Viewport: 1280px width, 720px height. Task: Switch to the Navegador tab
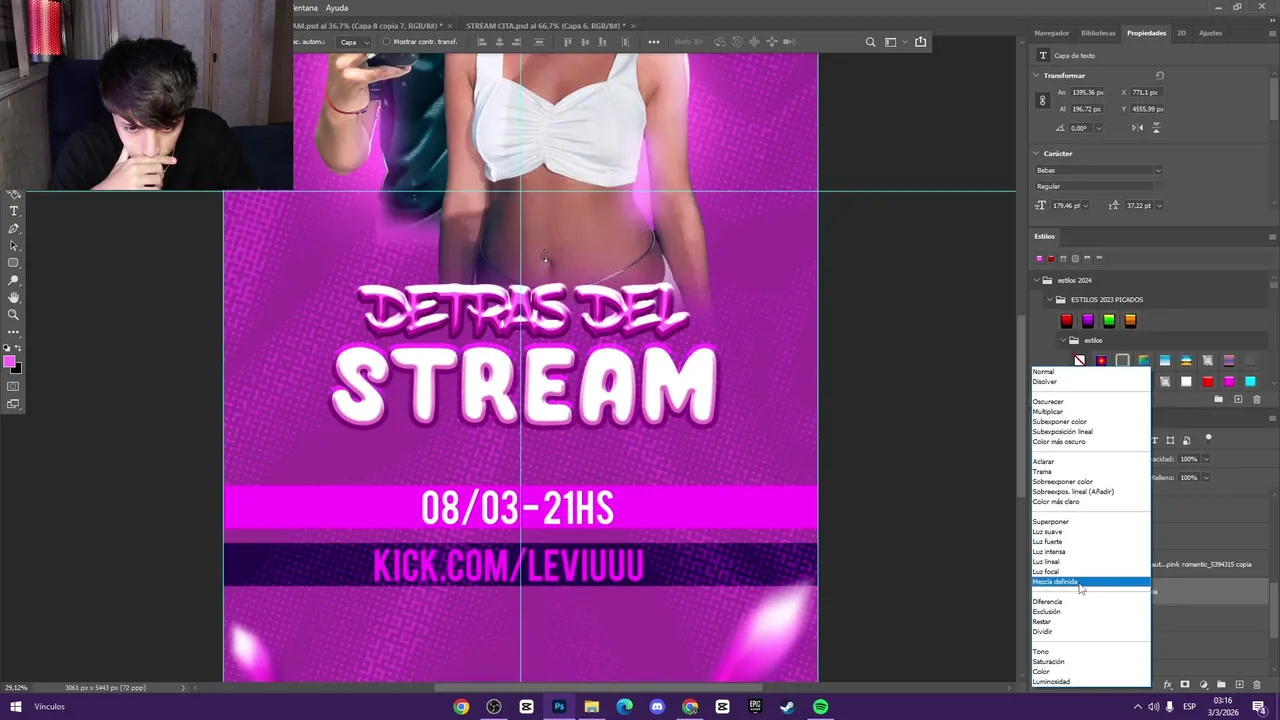pyautogui.click(x=1051, y=33)
